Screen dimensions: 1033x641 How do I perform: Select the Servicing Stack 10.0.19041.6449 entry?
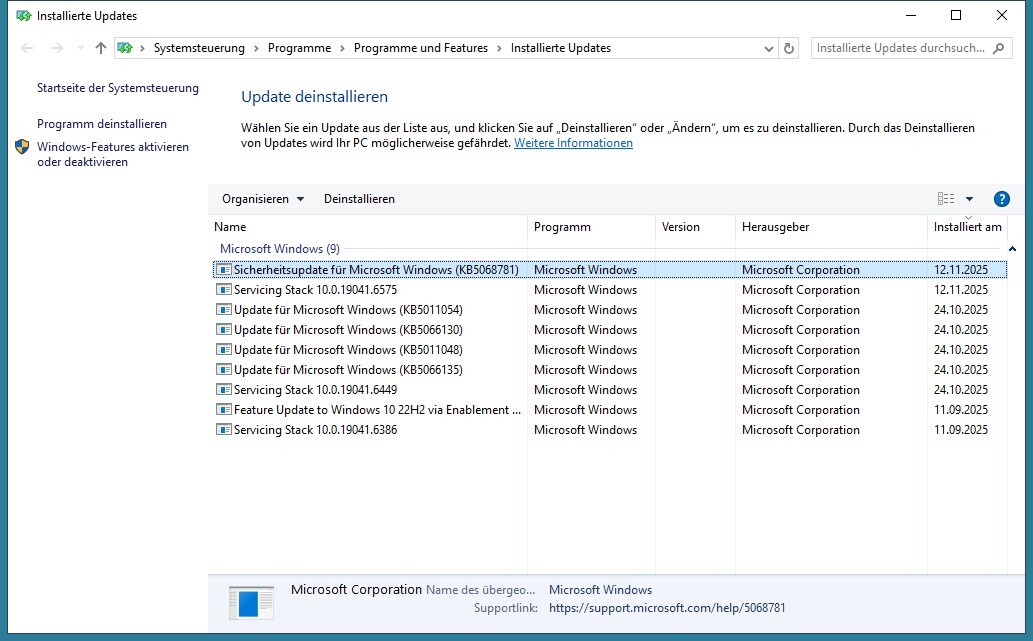[329, 390]
